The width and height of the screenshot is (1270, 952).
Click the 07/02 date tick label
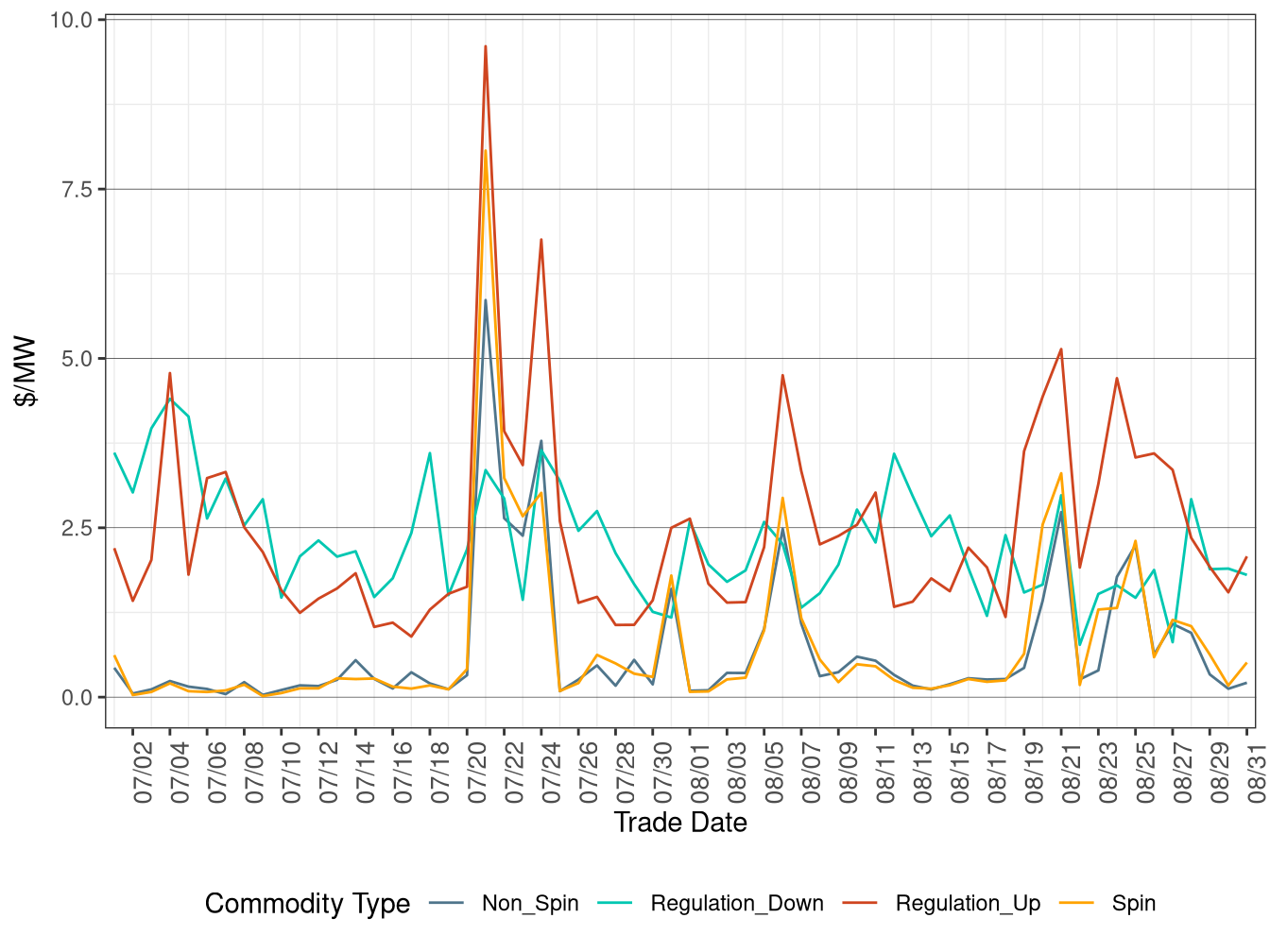point(143,773)
